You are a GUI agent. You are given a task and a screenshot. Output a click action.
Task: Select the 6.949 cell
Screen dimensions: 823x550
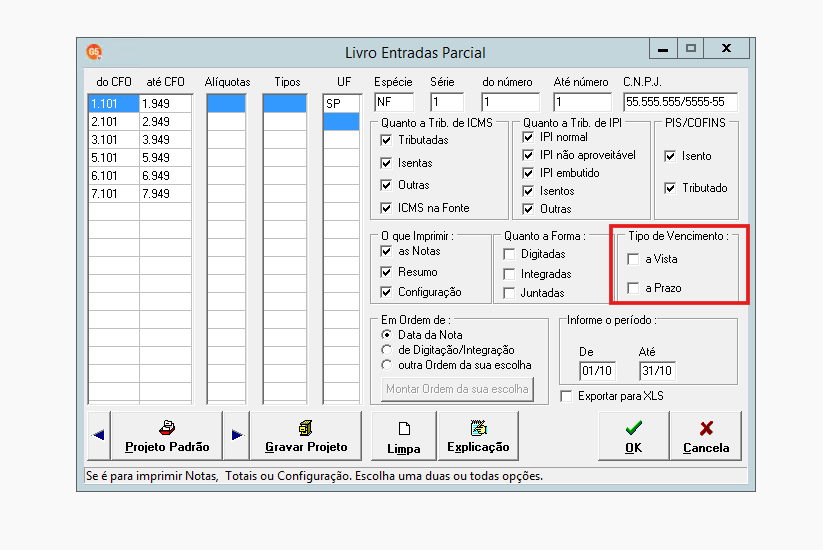coord(165,175)
